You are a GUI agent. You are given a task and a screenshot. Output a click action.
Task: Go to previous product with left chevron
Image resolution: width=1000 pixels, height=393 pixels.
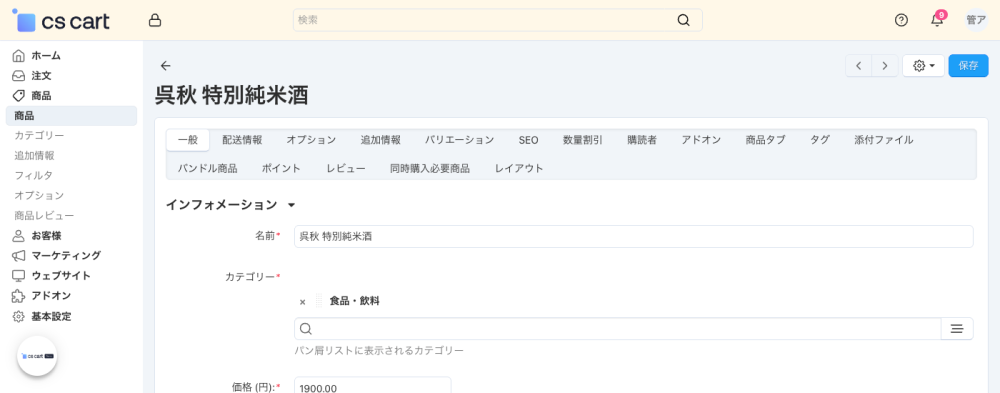point(858,66)
